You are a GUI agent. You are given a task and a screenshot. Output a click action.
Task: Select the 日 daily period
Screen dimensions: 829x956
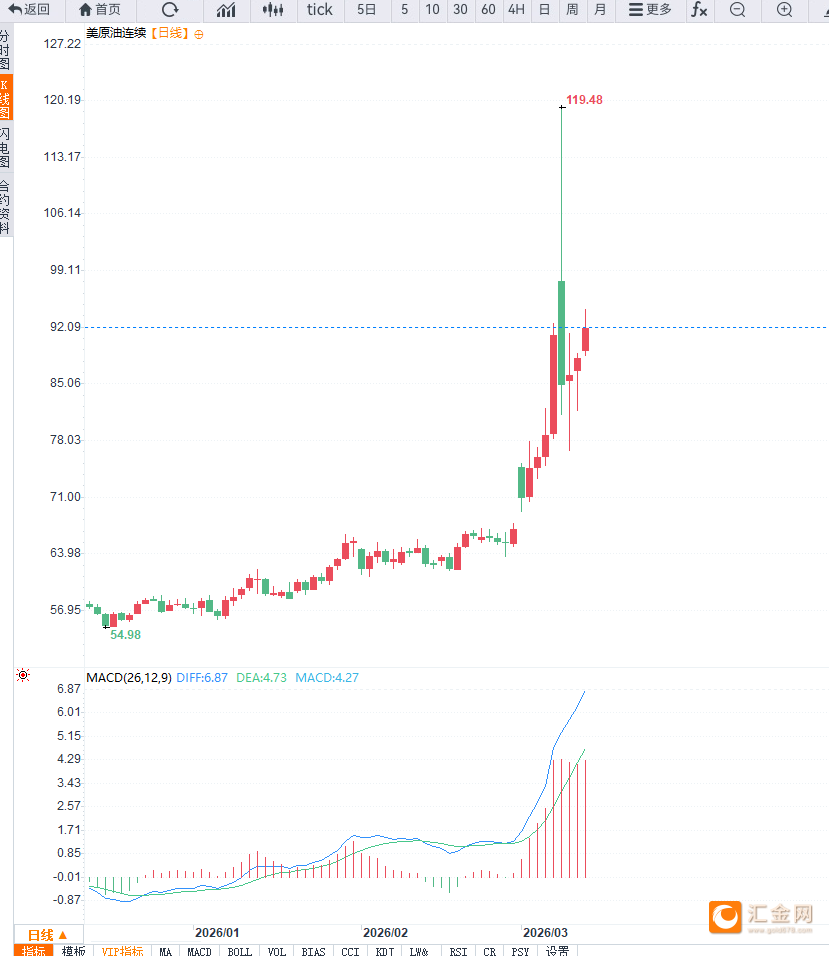(x=544, y=10)
